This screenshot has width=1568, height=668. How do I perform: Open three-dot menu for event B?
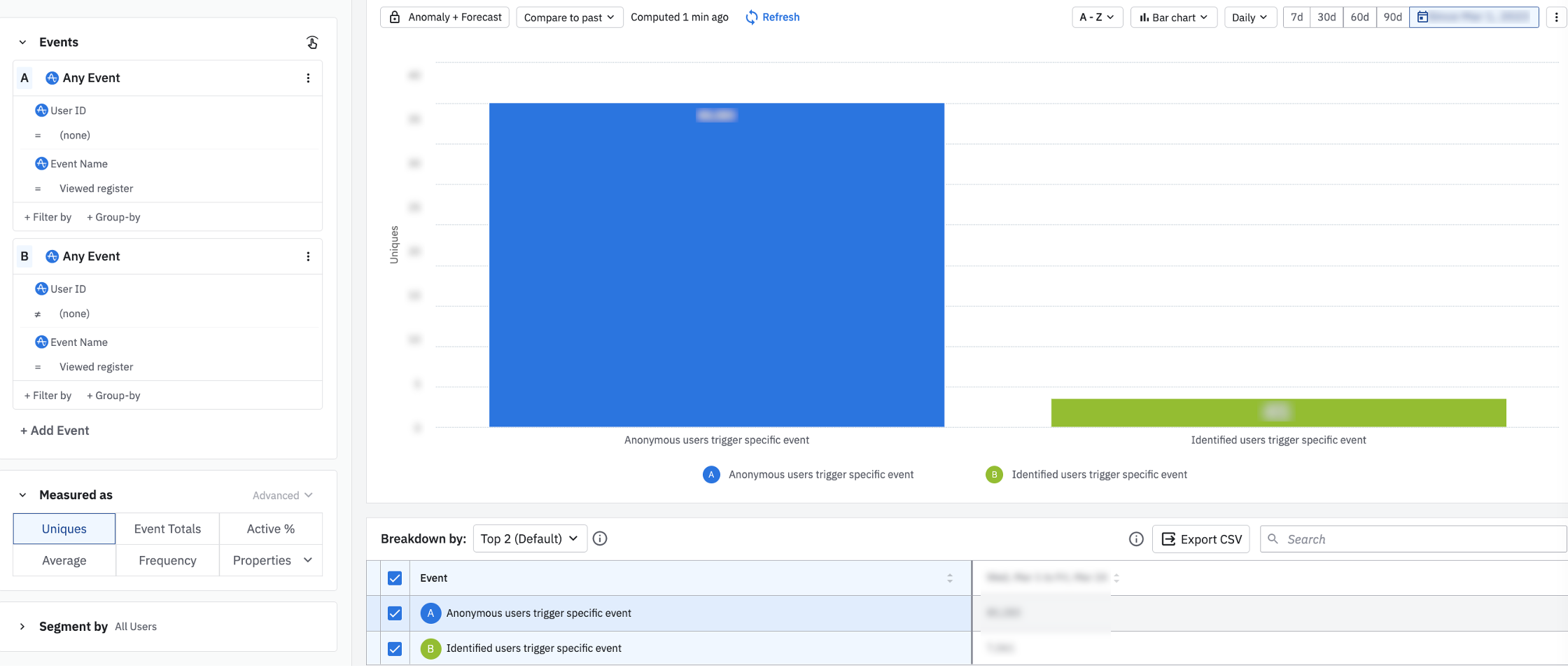308,256
